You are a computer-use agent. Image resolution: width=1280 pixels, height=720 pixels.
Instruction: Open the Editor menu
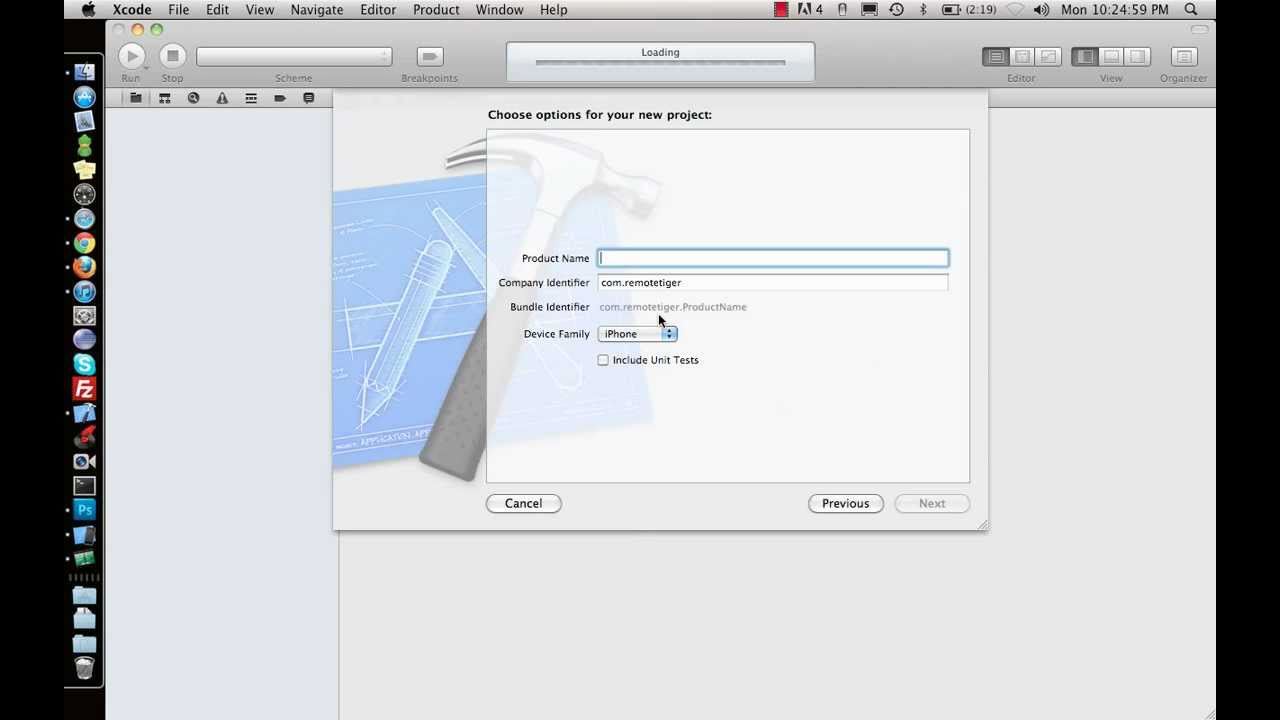[x=378, y=10]
